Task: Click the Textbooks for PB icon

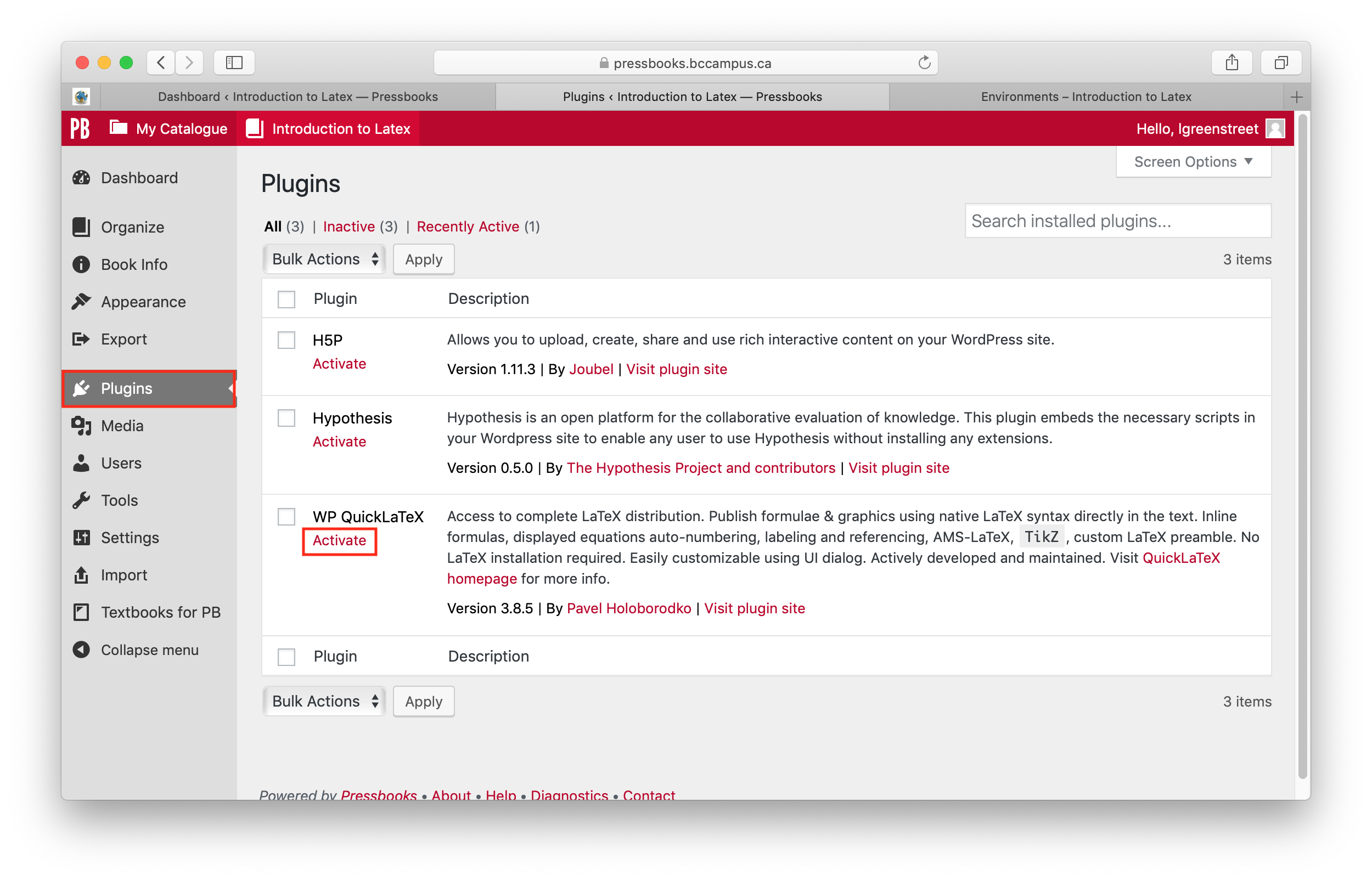Action: tap(81, 612)
